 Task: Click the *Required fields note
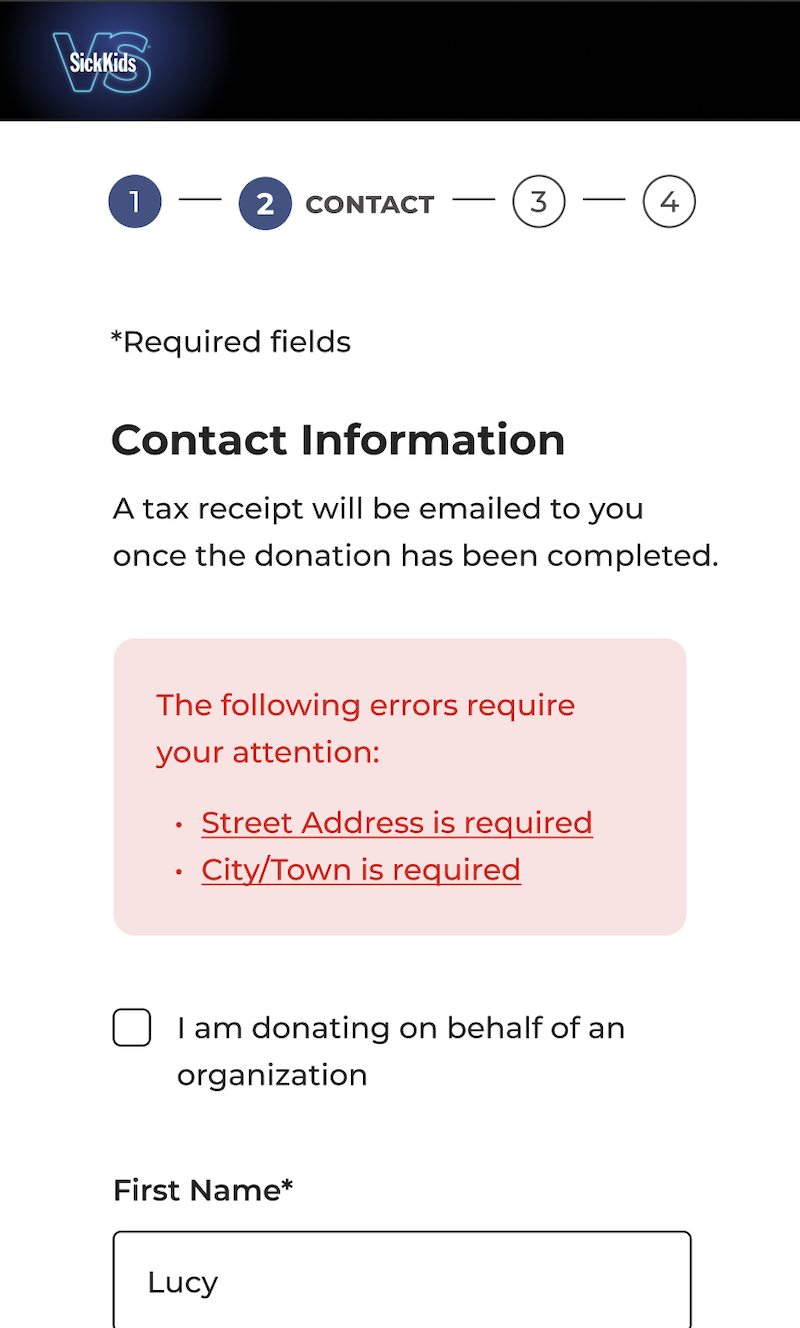pos(231,342)
